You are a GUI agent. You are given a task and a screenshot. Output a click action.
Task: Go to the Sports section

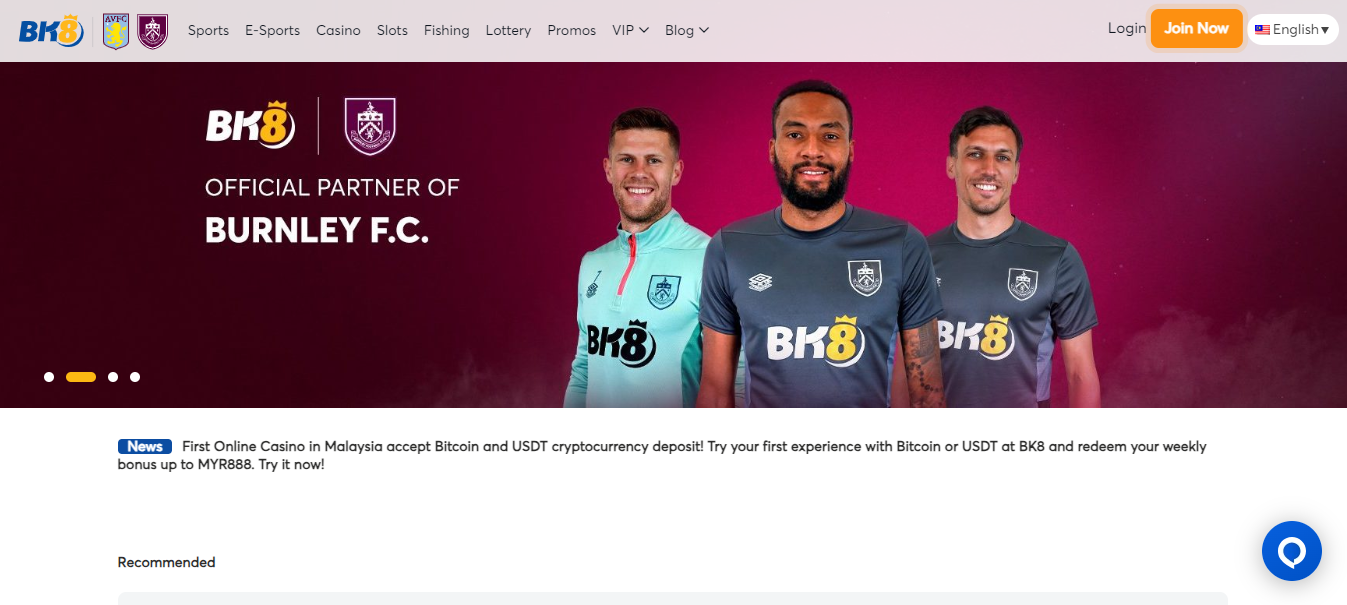(x=208, y=30)
